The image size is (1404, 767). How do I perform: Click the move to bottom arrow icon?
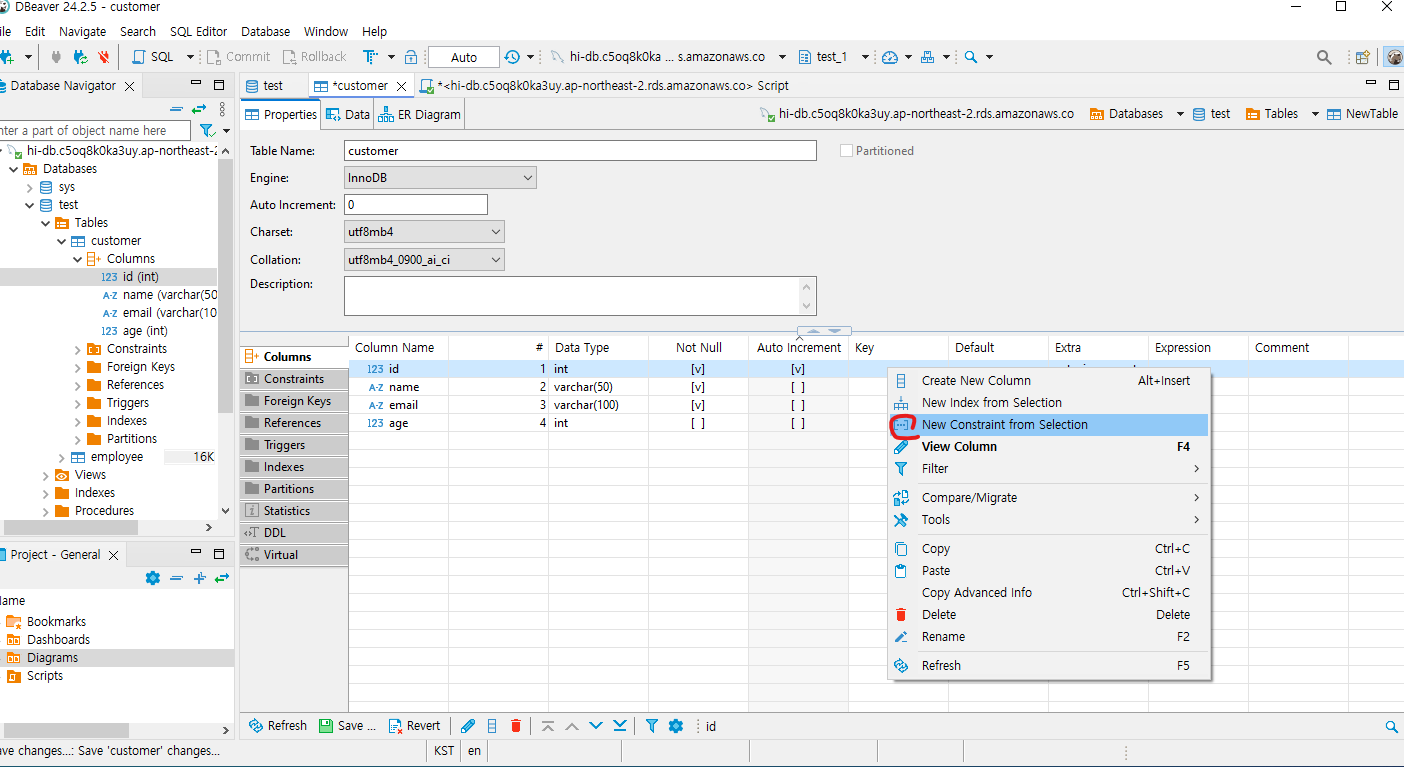click(620, 726)
